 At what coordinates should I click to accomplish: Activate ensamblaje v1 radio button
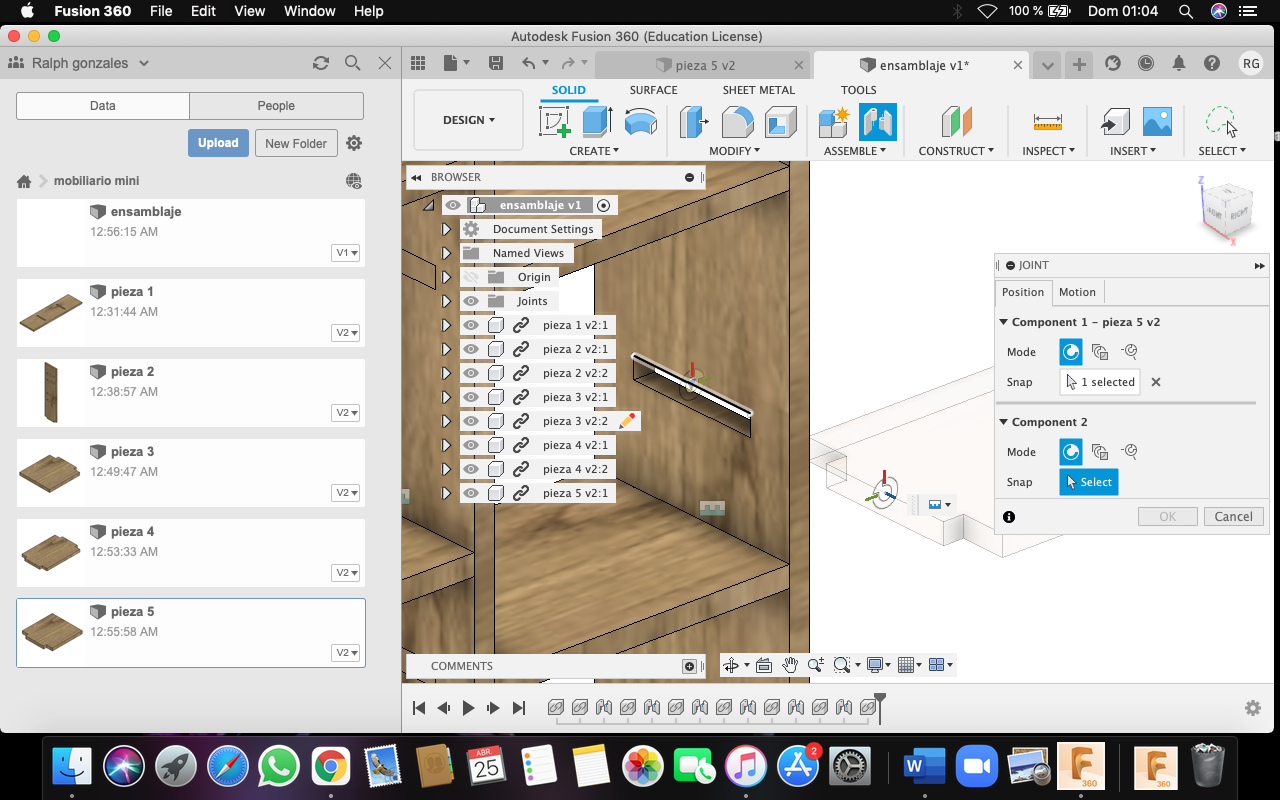(x=603, y=205)
